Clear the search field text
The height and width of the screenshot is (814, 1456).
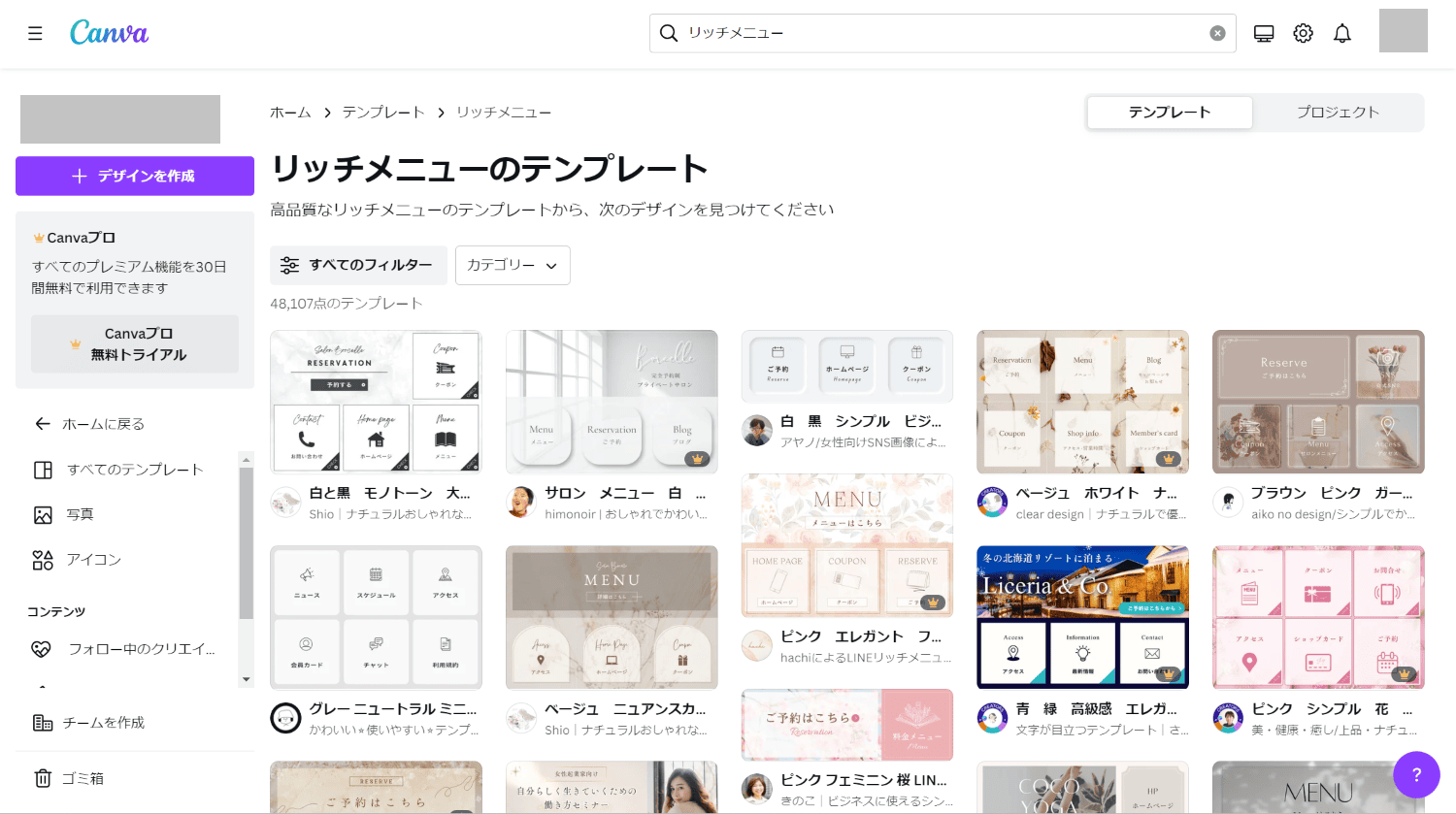tap(1217, 33)
